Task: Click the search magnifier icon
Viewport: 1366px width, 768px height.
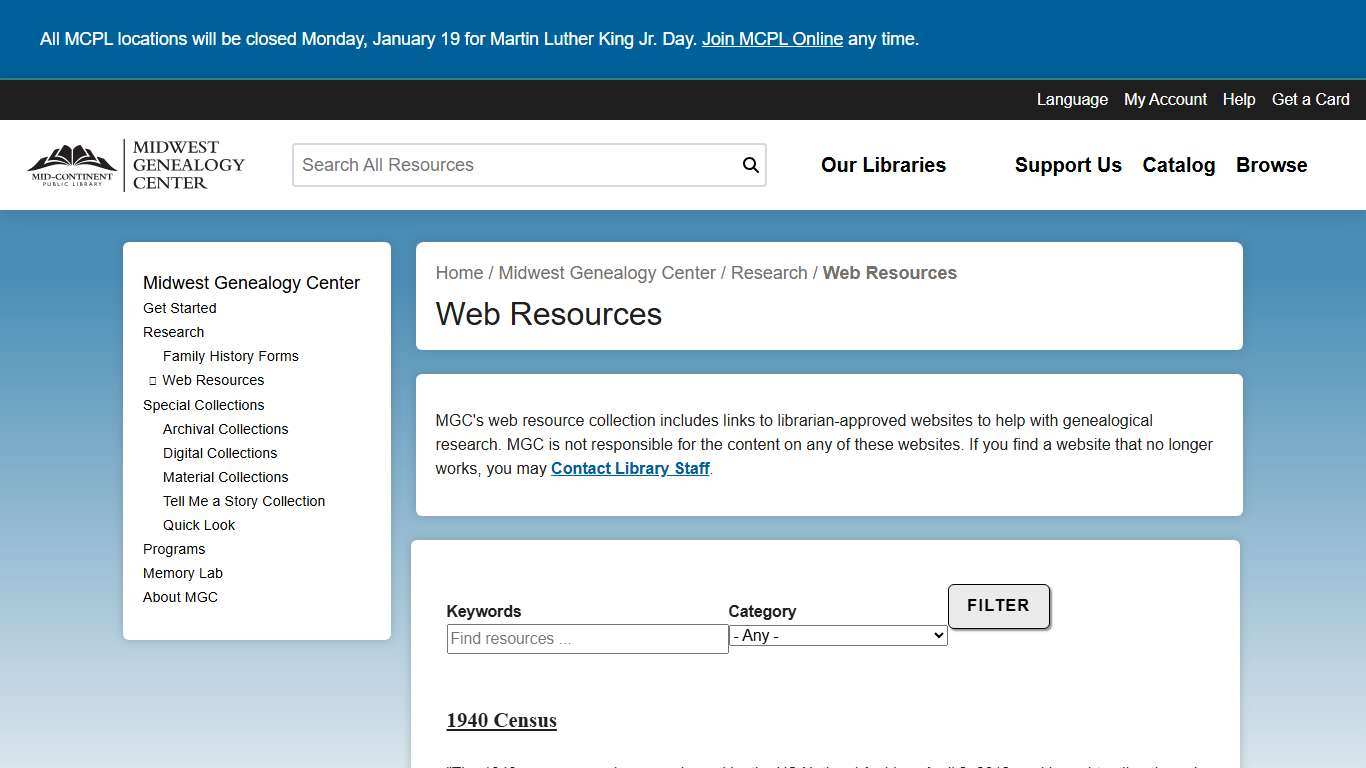Action: (750, 164)
